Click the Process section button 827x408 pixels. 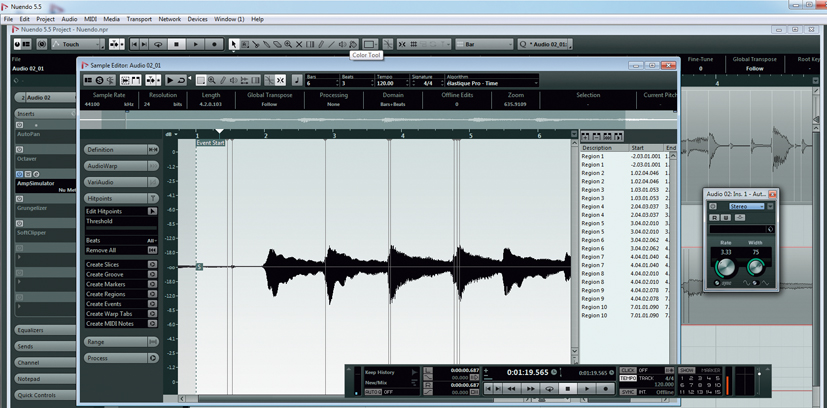tap(121, 358)
